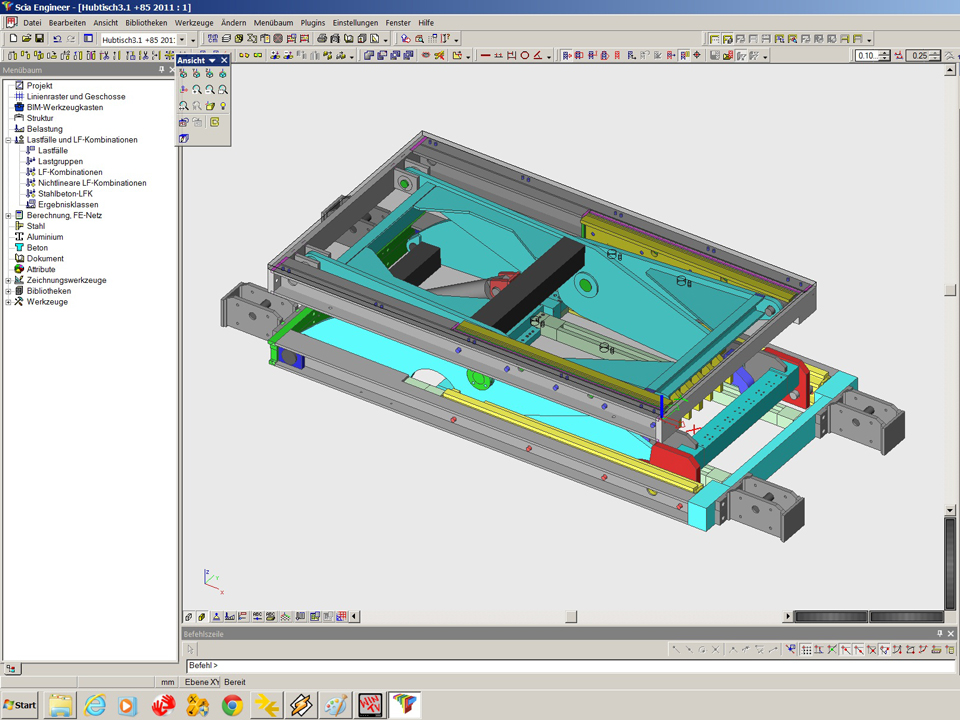Expand the Berechnung, FE-Netz tree node
960x720 pixels.
8,215
